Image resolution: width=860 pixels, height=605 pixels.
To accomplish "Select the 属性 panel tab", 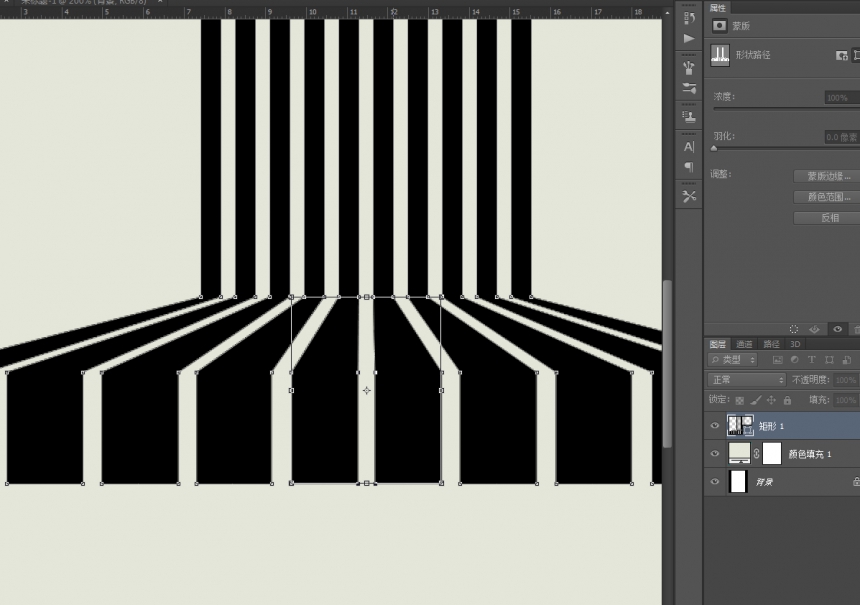I will click(717, 8).
